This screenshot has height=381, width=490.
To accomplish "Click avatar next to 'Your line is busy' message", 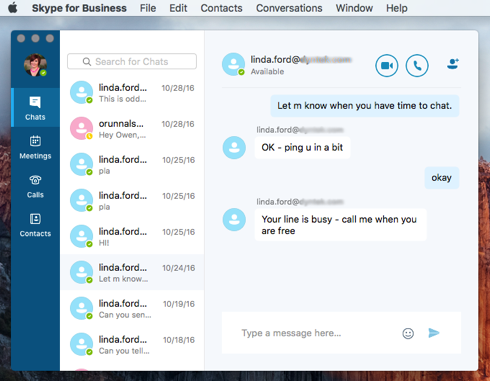I will tap(234, 219).
